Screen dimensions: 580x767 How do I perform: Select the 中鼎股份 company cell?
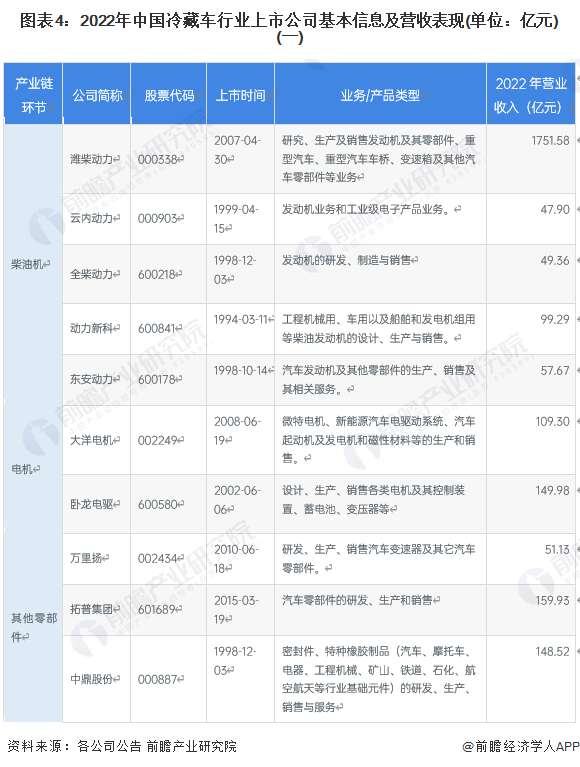pyautogui.click(x=94, y=679)
